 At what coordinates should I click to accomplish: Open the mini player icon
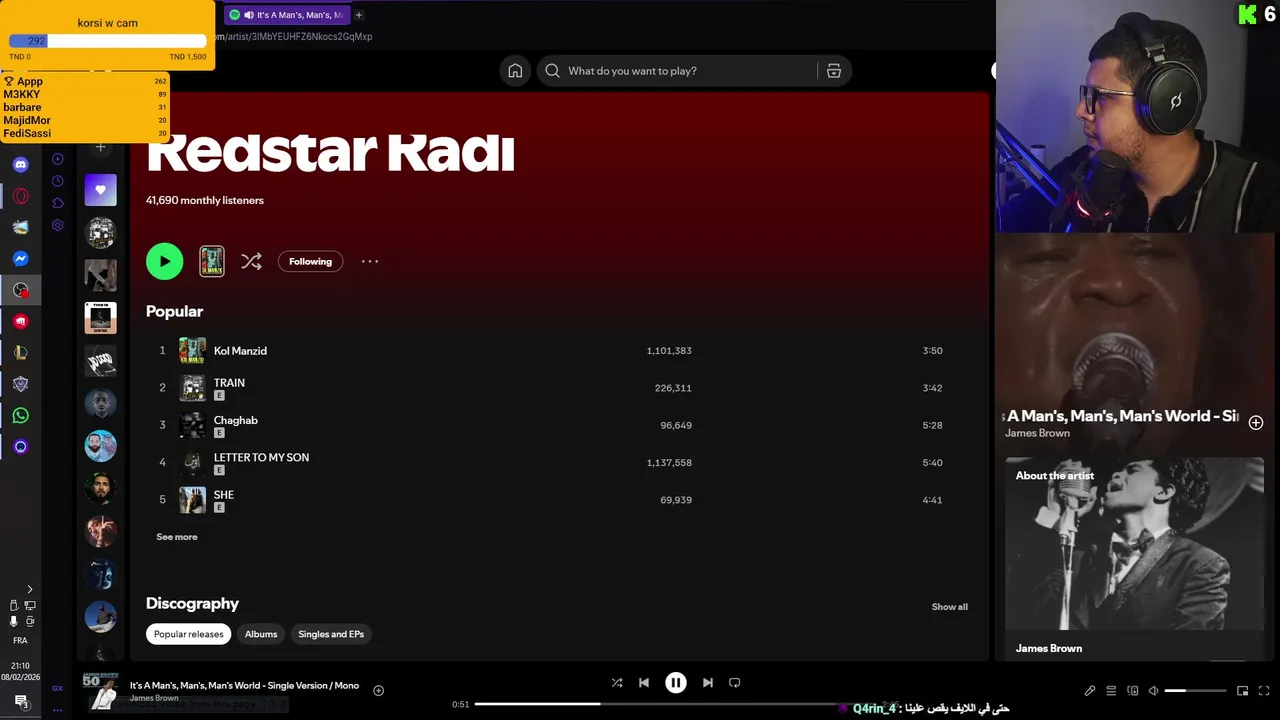point(1243,691)
